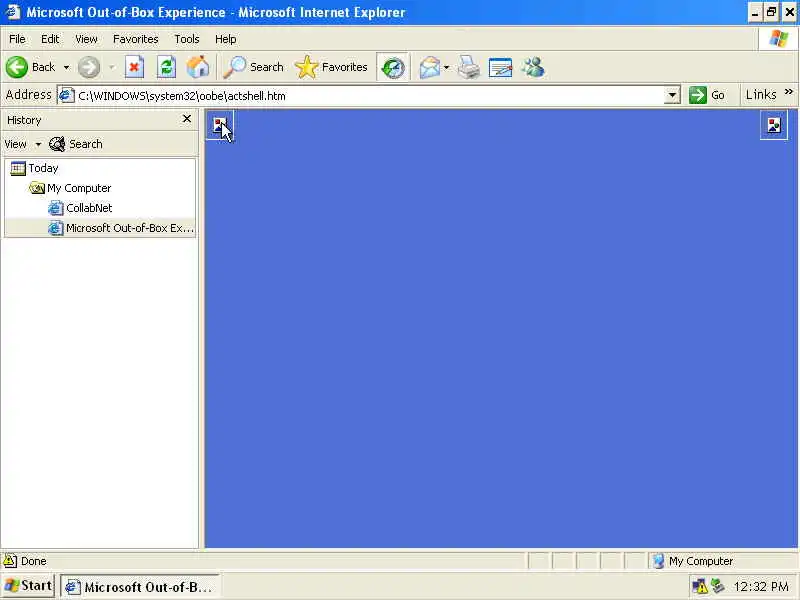
Task: Click the network connection tray icon
Action: pos(718,586)
